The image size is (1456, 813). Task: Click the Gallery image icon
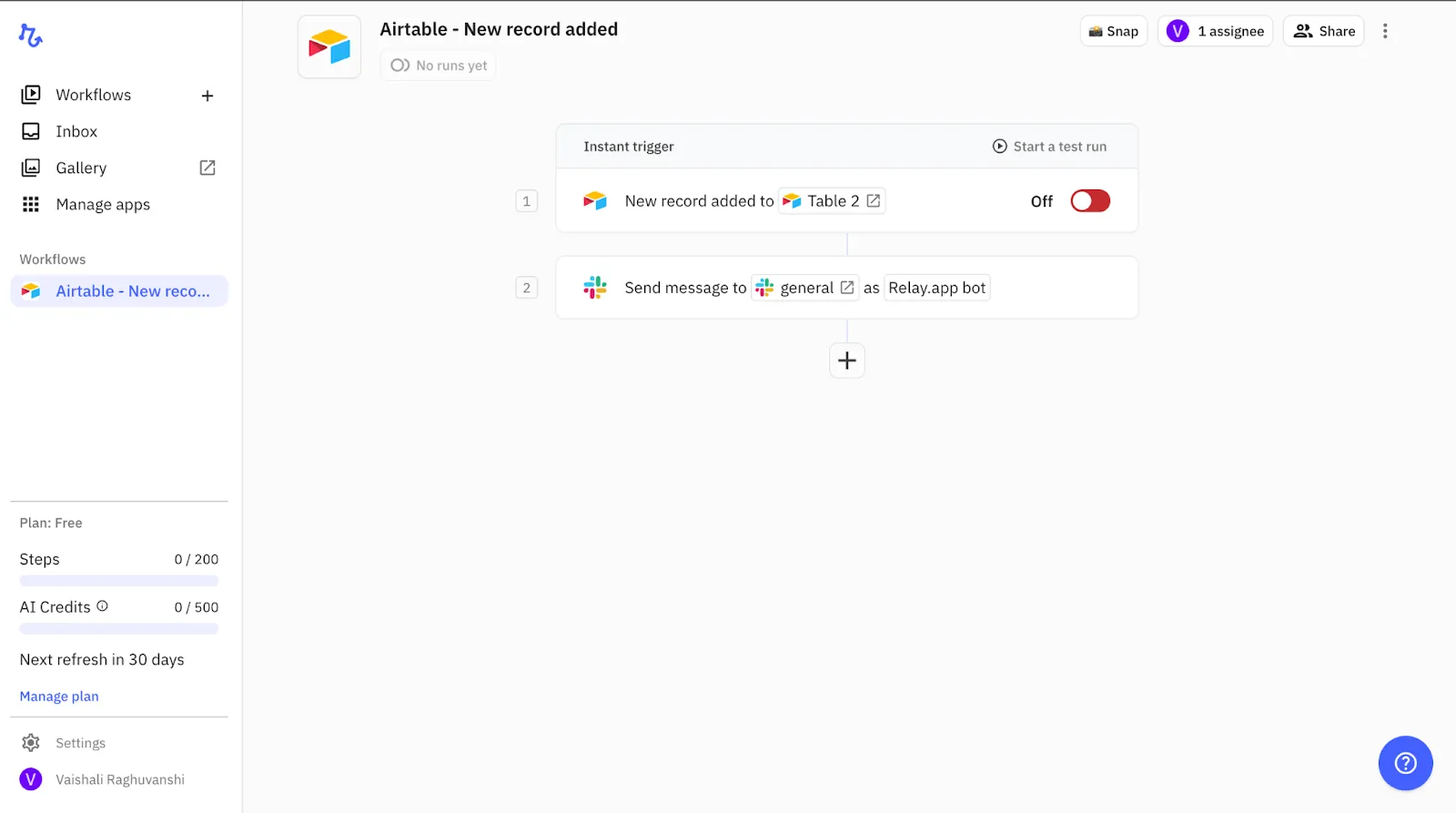31,168
